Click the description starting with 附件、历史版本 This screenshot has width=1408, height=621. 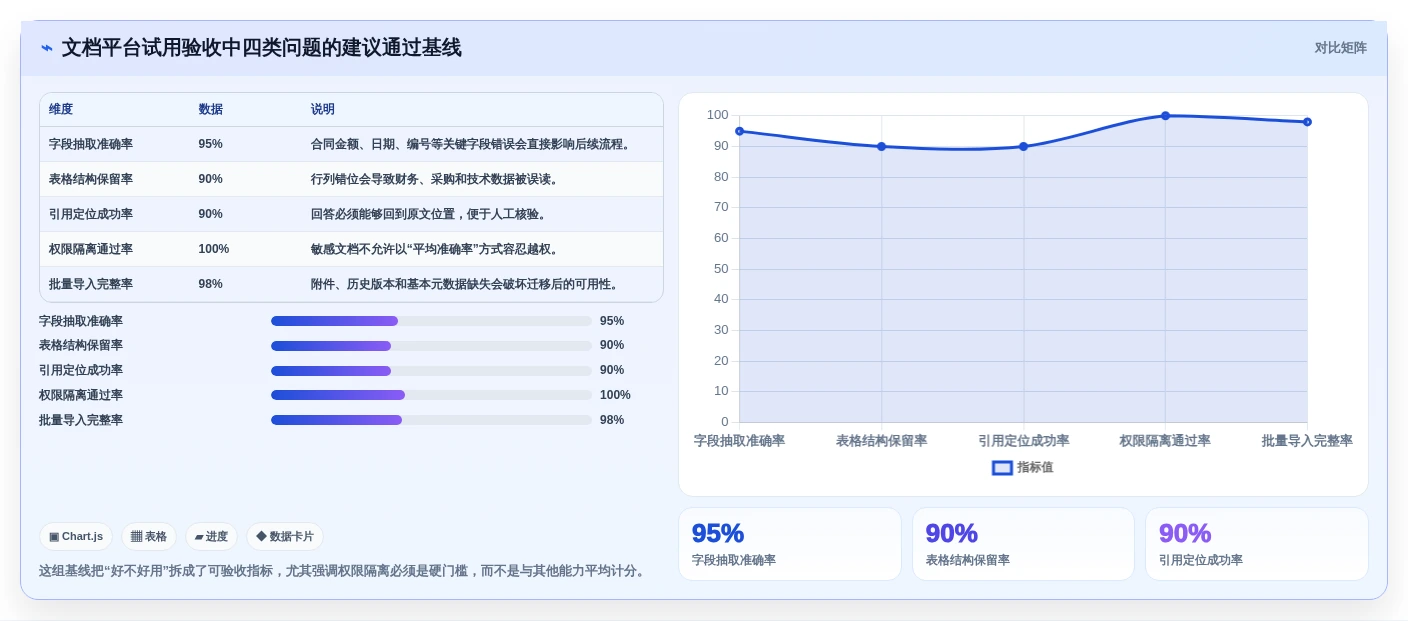click(467, 285)
